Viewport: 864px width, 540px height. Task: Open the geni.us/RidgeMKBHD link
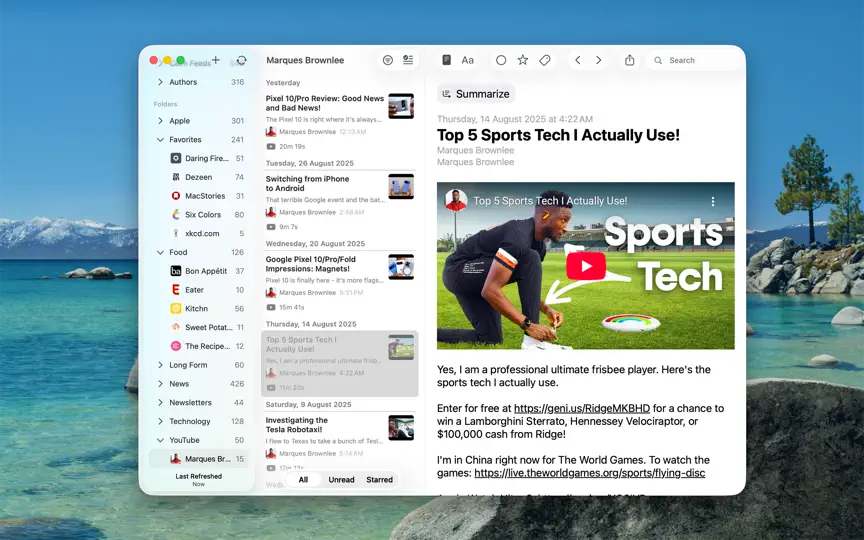(582, 408)
